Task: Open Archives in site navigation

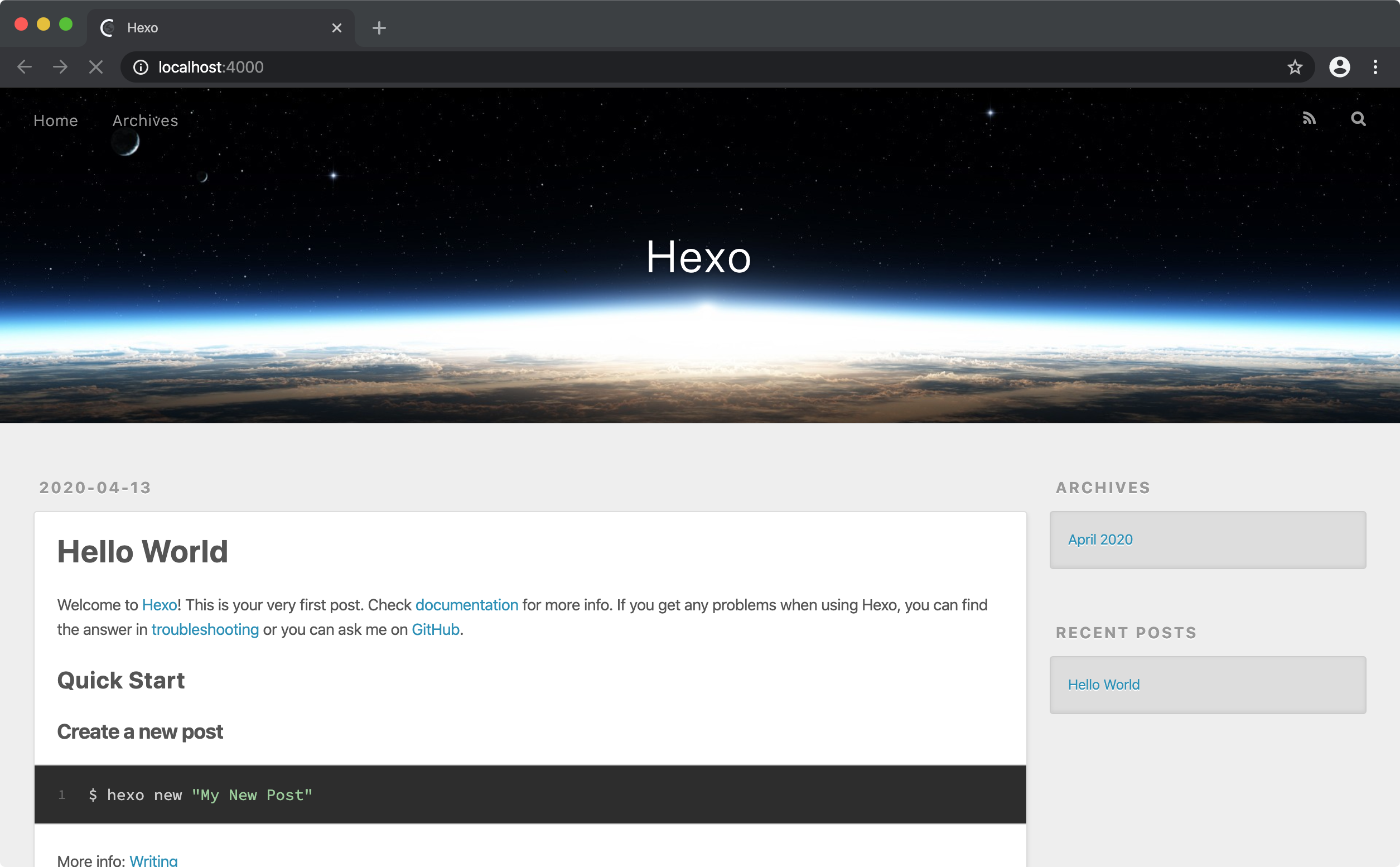Action: 145,121
